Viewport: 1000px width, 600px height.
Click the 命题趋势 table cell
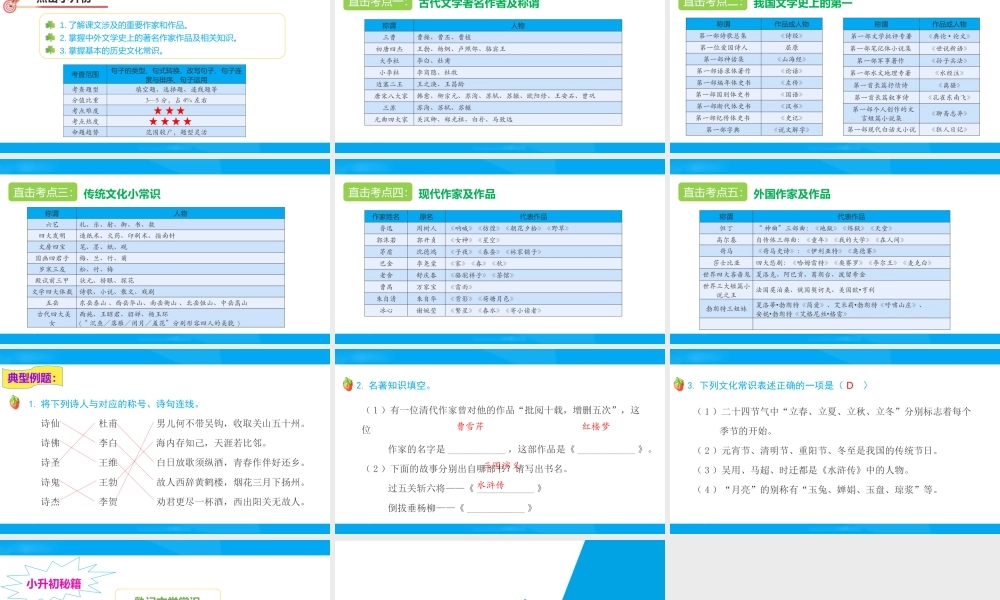click(85, 132)
